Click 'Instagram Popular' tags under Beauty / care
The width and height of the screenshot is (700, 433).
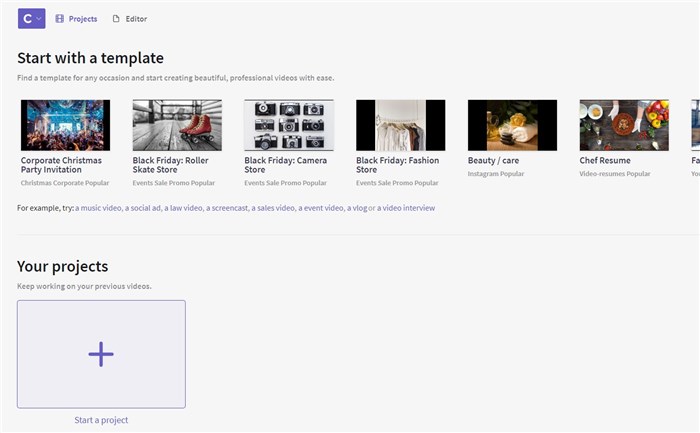[496, 174]
